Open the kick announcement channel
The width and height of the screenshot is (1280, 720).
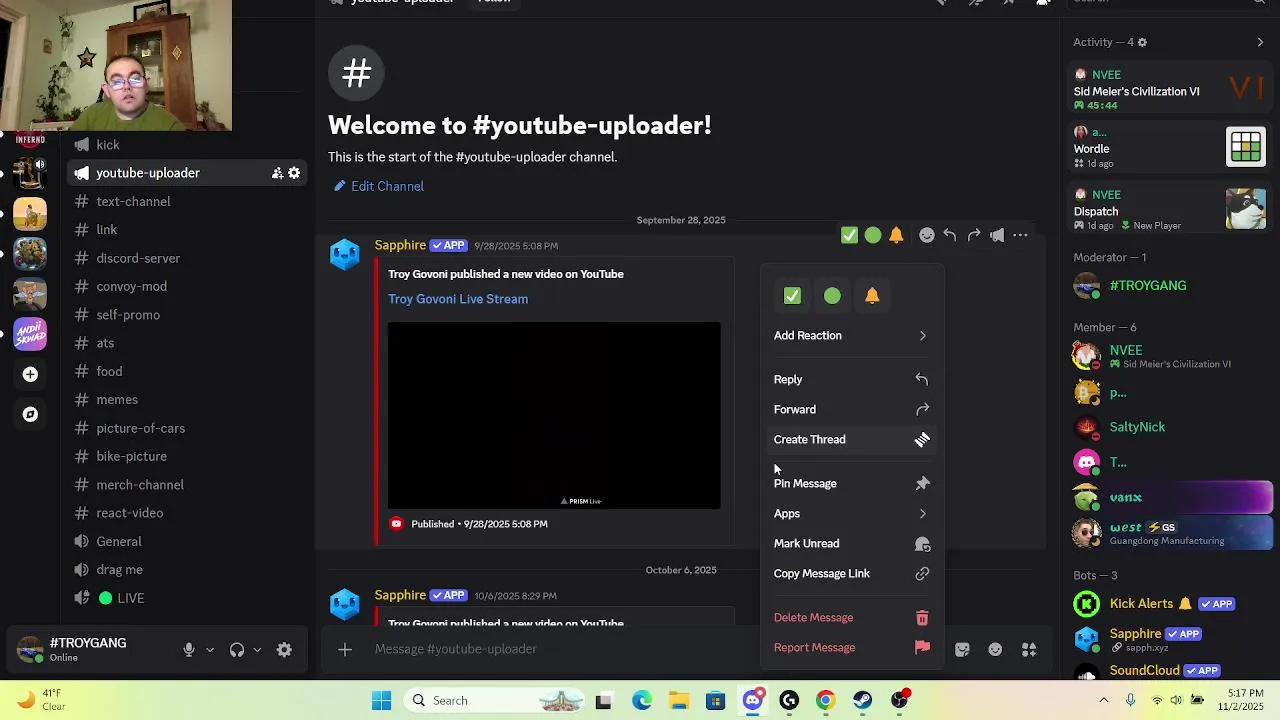point(187,145)
